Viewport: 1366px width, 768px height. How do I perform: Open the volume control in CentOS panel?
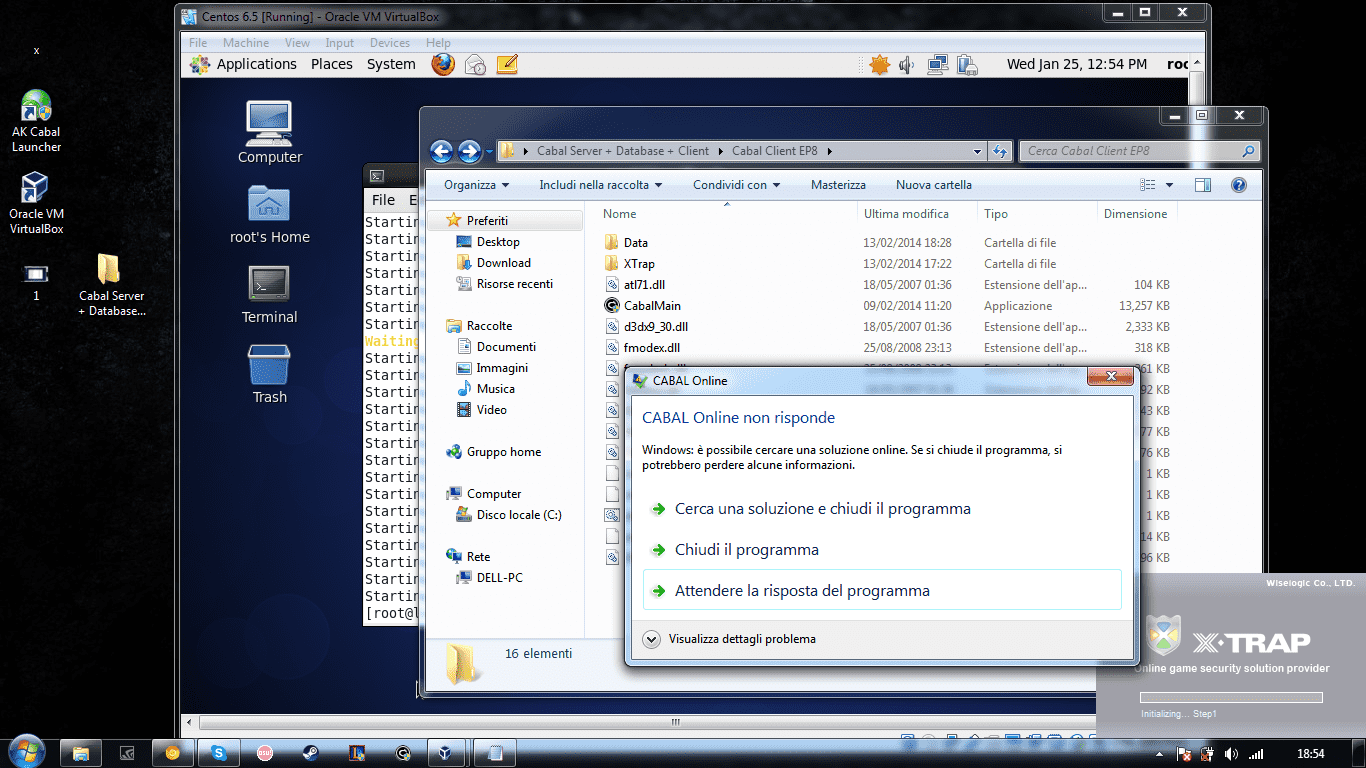point(907,64)
